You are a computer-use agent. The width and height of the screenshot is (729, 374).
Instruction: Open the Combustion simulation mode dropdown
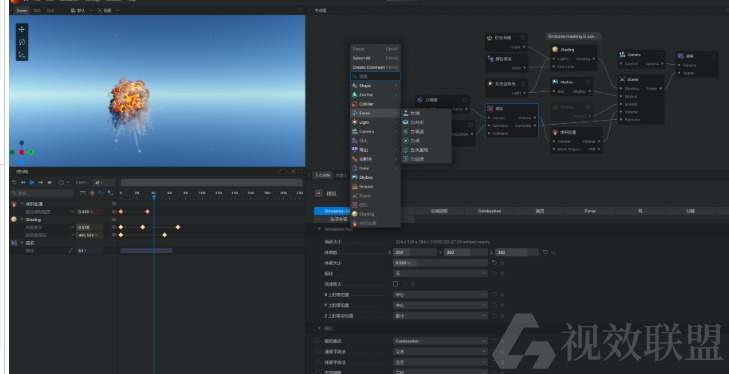440,341
